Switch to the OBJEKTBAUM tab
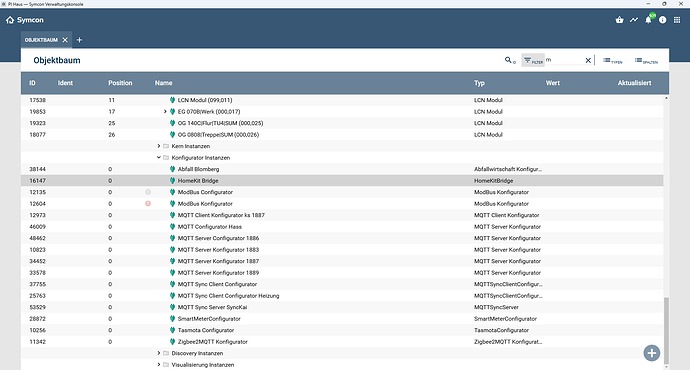This screenshot has width=690, height=370. [41, 40]
